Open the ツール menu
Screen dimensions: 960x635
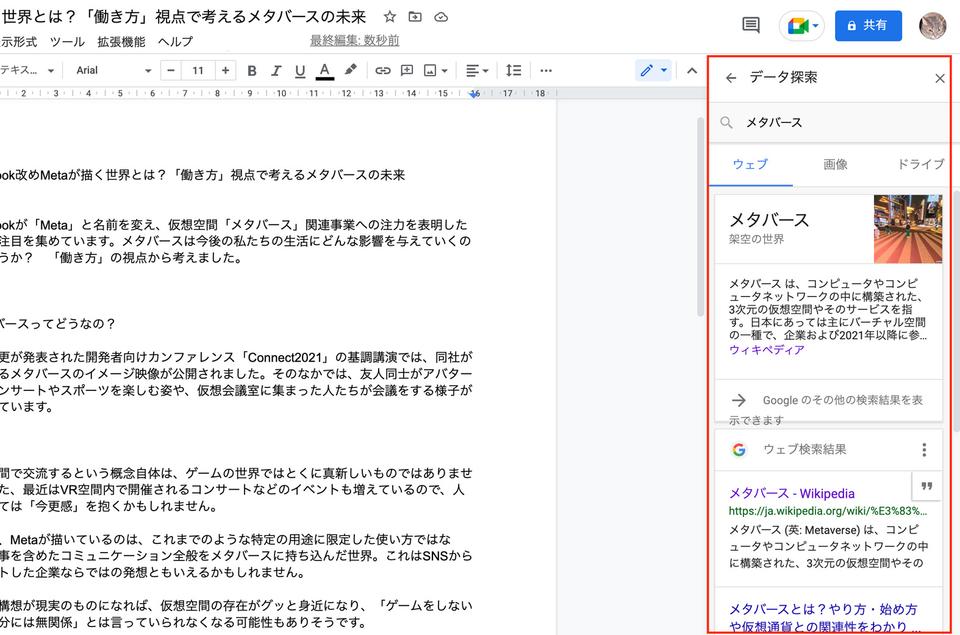pyautogui.click(x=67, y=42)
